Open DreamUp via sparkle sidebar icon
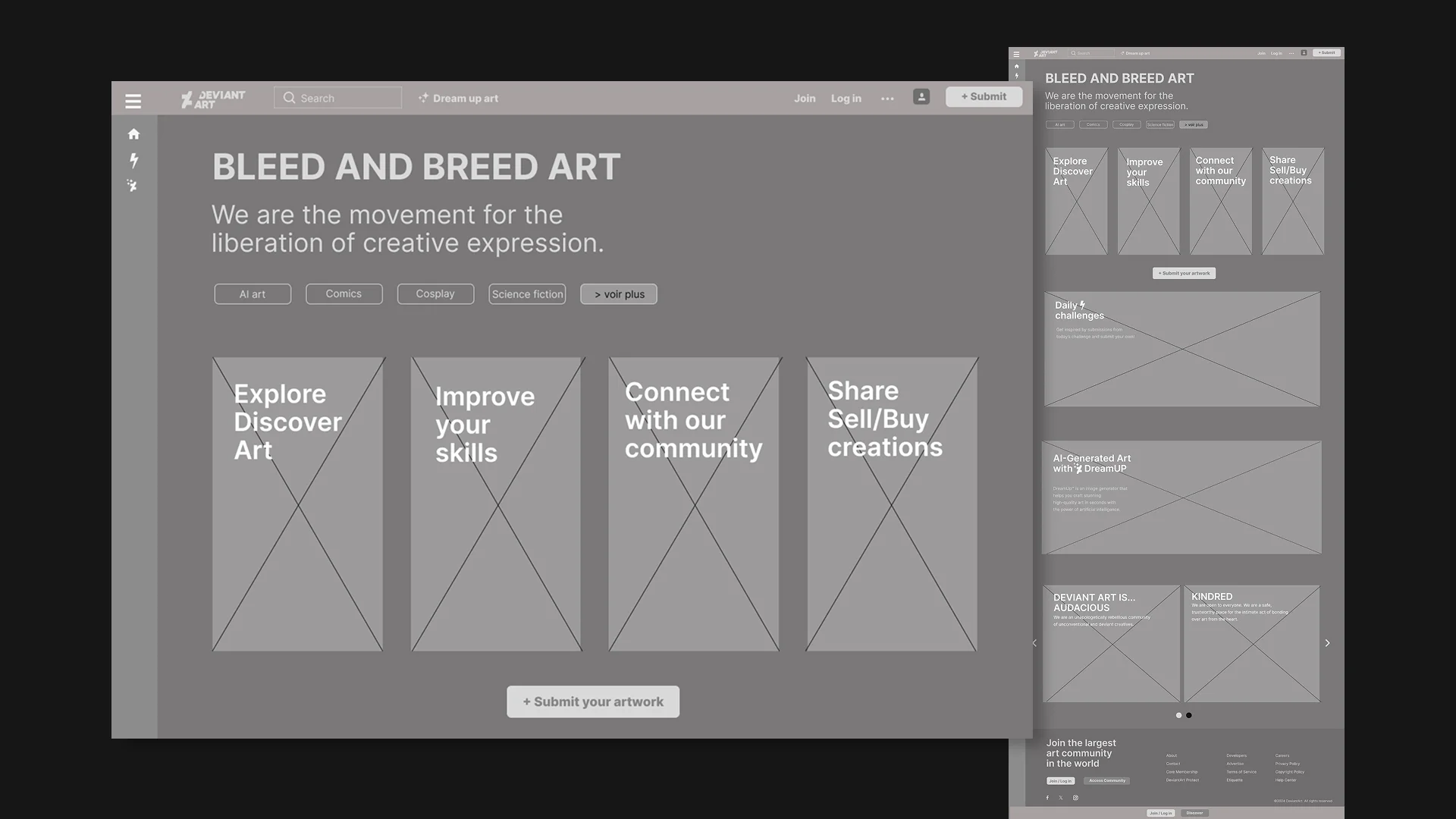1456x819 pixels. point(133,186)
